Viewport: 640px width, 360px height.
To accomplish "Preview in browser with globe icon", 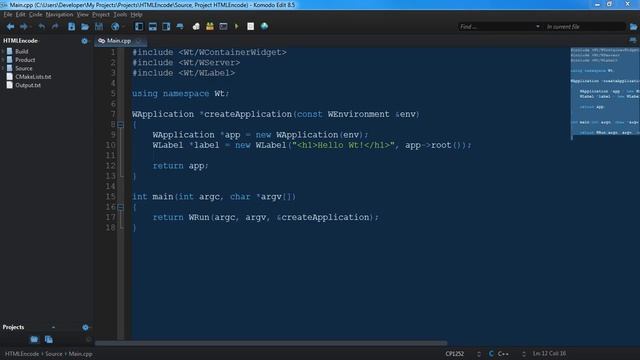I will [x=115, y=27].
